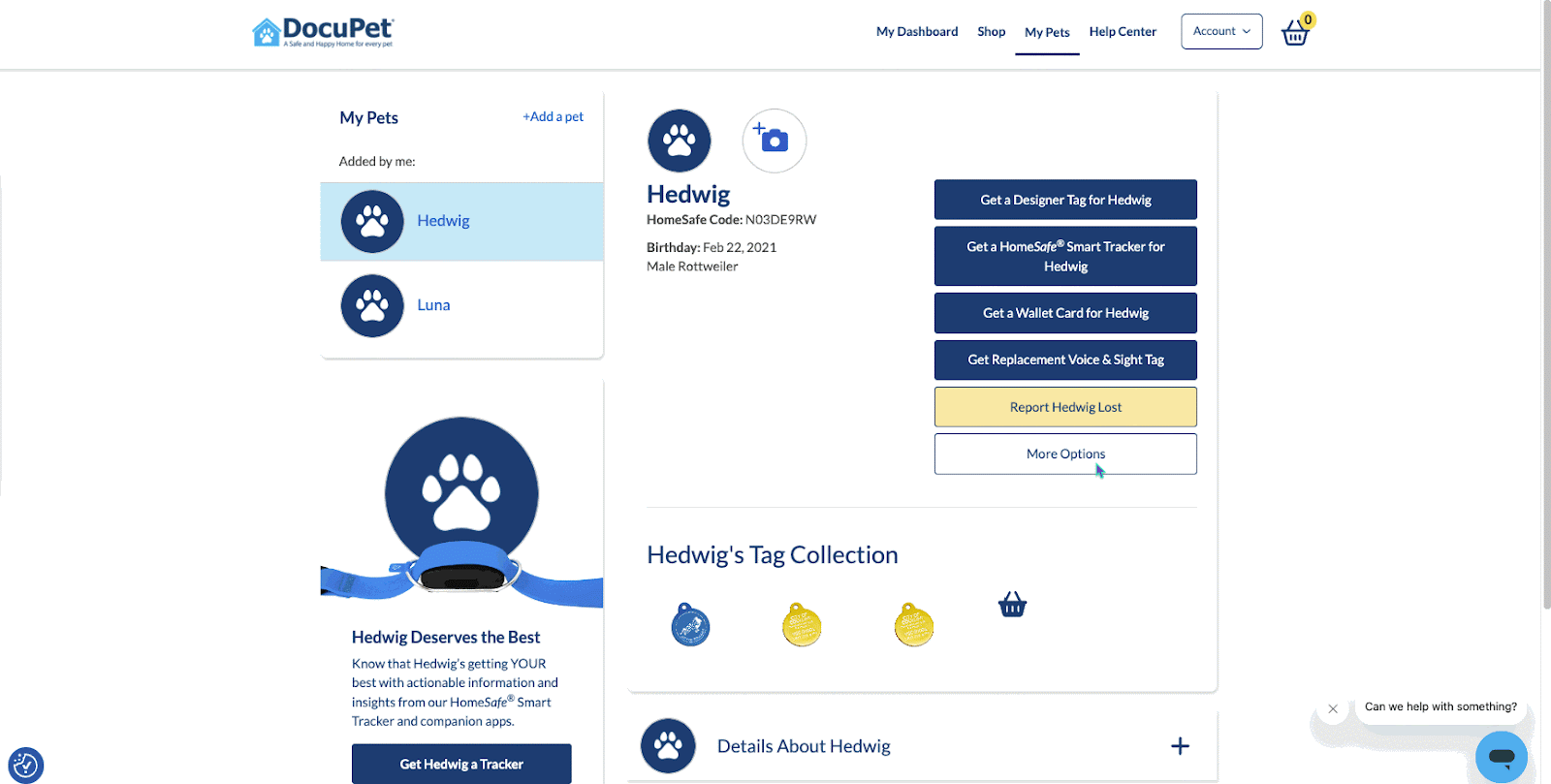Click Get Replacement Voice & Sight Tag
Screen dimensions: 1551x784
[1065, 360]
